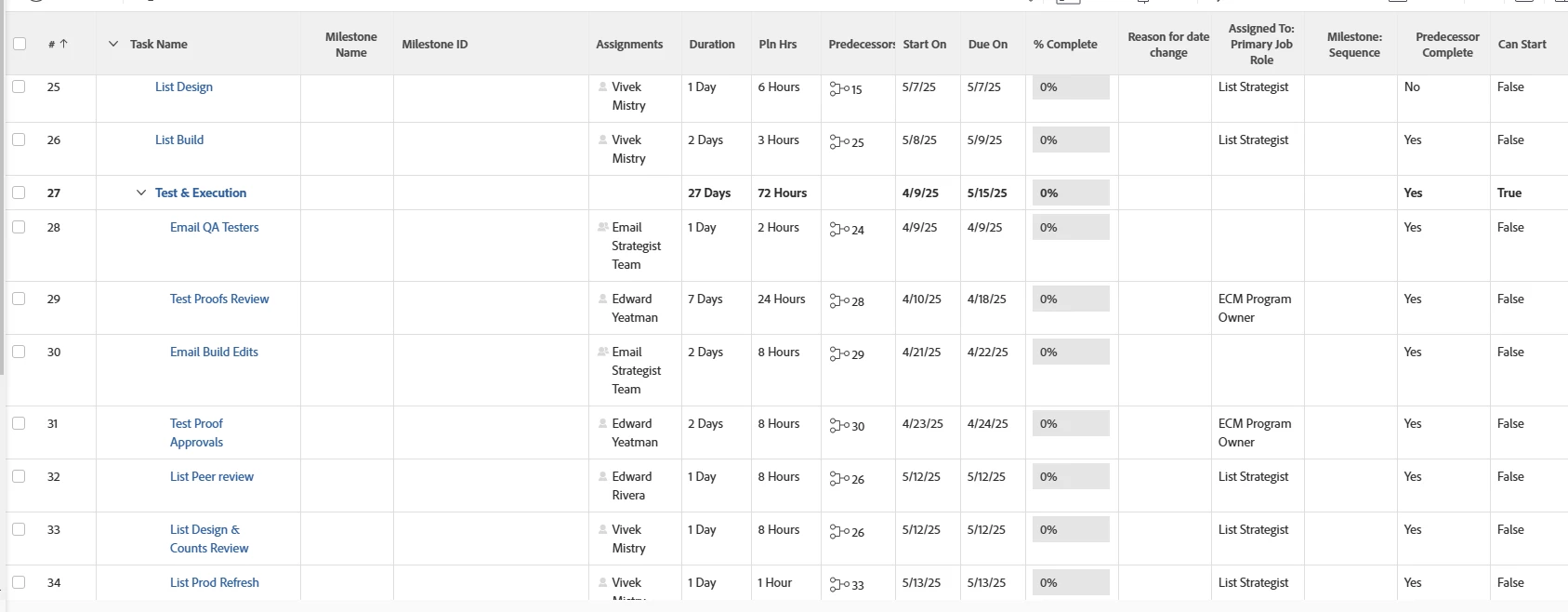Image resolution: width=1568 pixels, height=612 pixels.
Task: Click team icon in Email Build Edits row
Action: click(602, 353)
